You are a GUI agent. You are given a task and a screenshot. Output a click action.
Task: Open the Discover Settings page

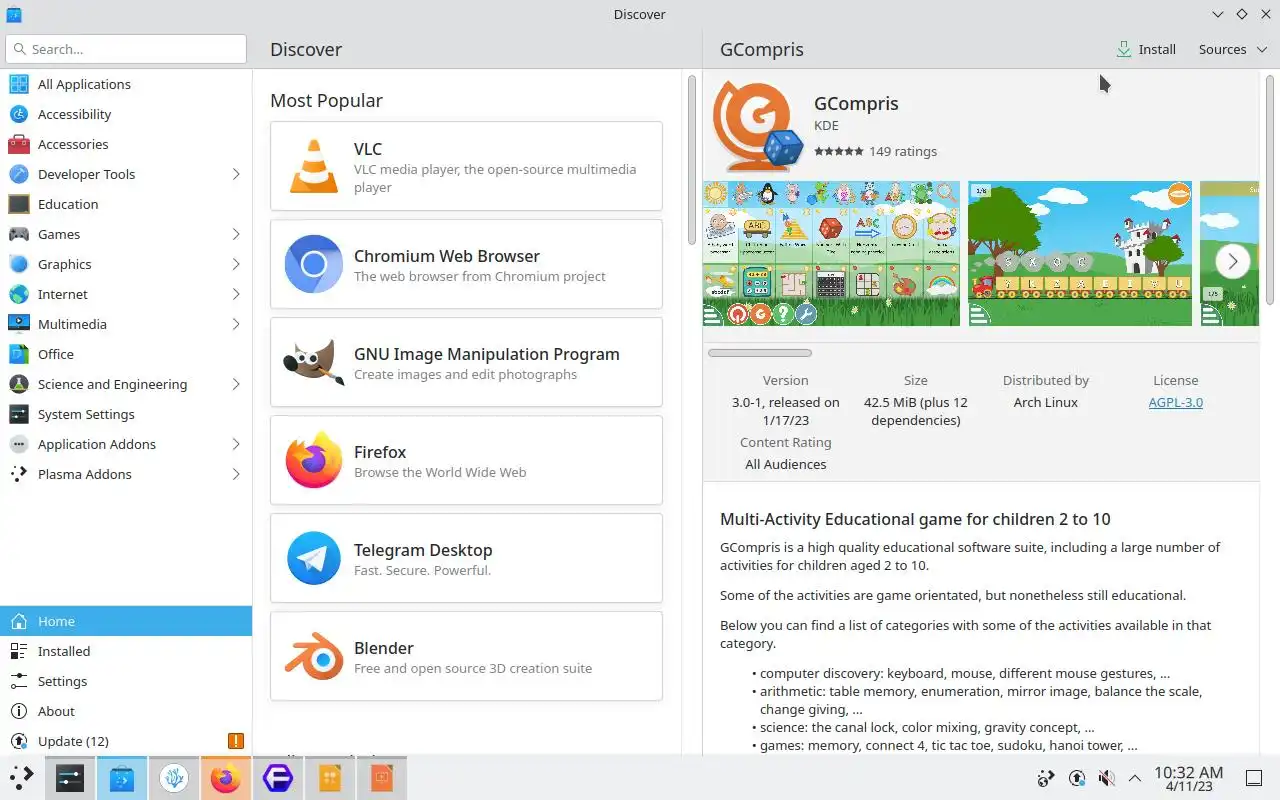(x=126, y=681)
